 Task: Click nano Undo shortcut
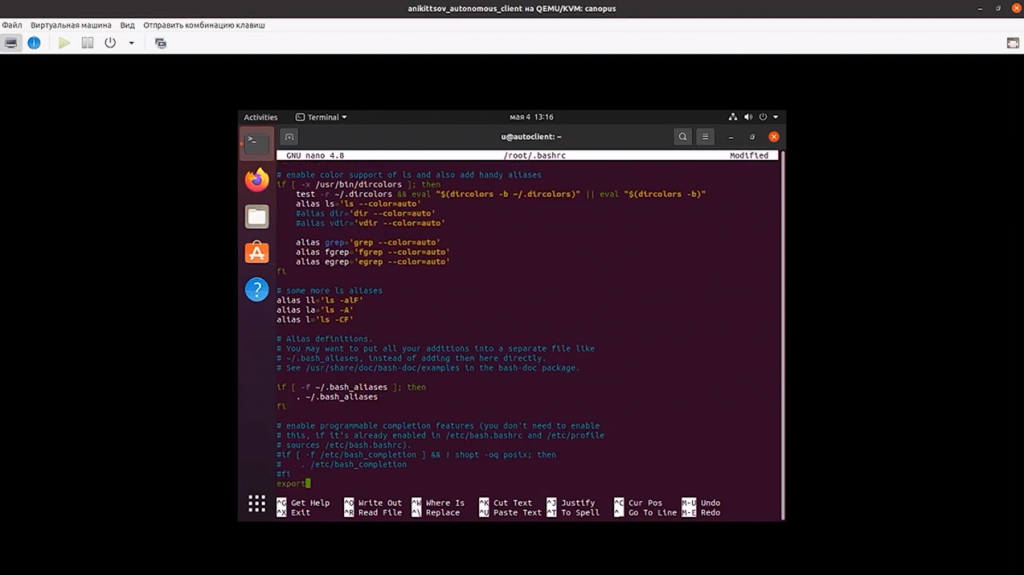(x=701, y=503)
